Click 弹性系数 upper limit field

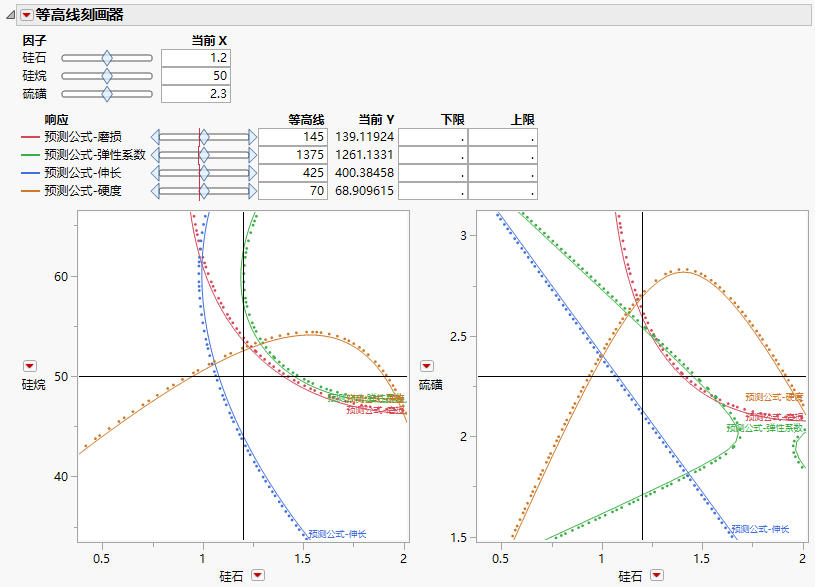(x=503, y=155)
